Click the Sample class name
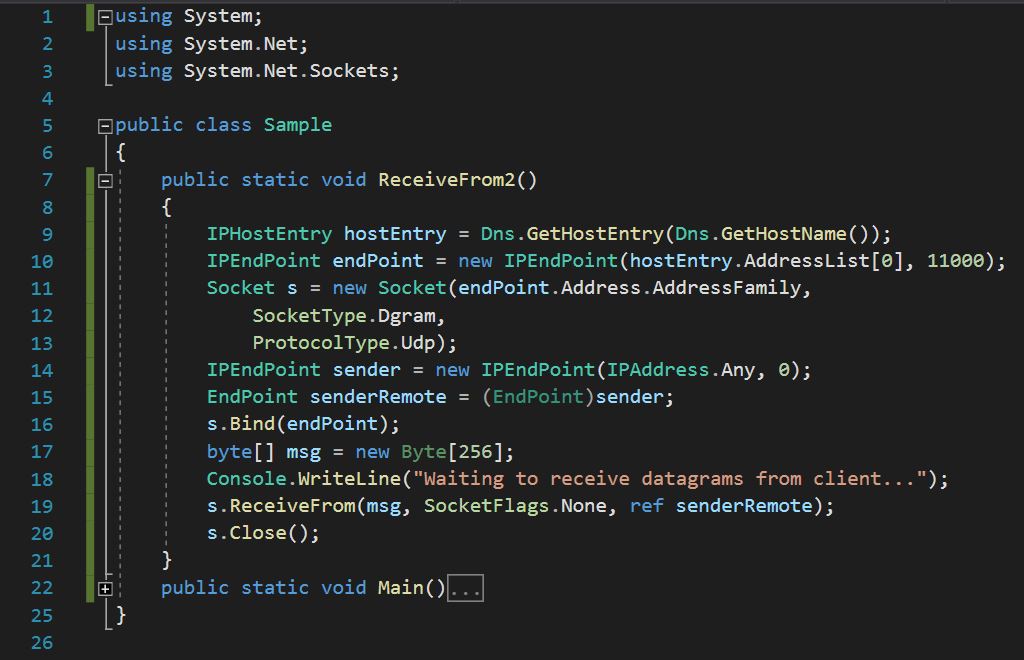Screen dimensions: 1024x660 297,125
